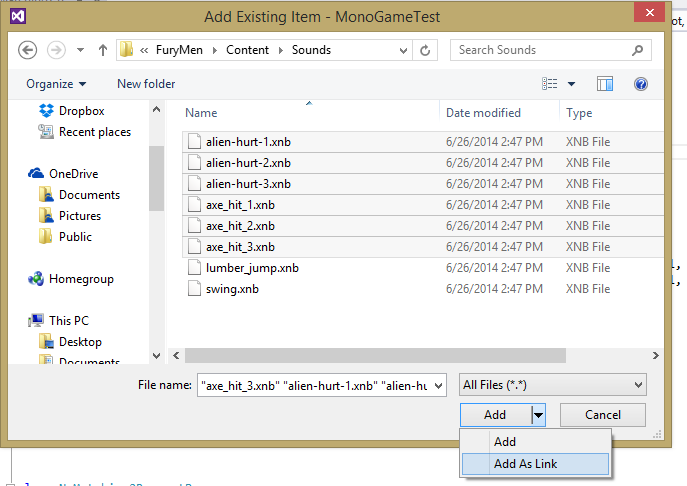Image resolution: width=687 pixels, height=486 pixels.
Task: Open help with the question mark icon
Action: click(x=641, y=84)
